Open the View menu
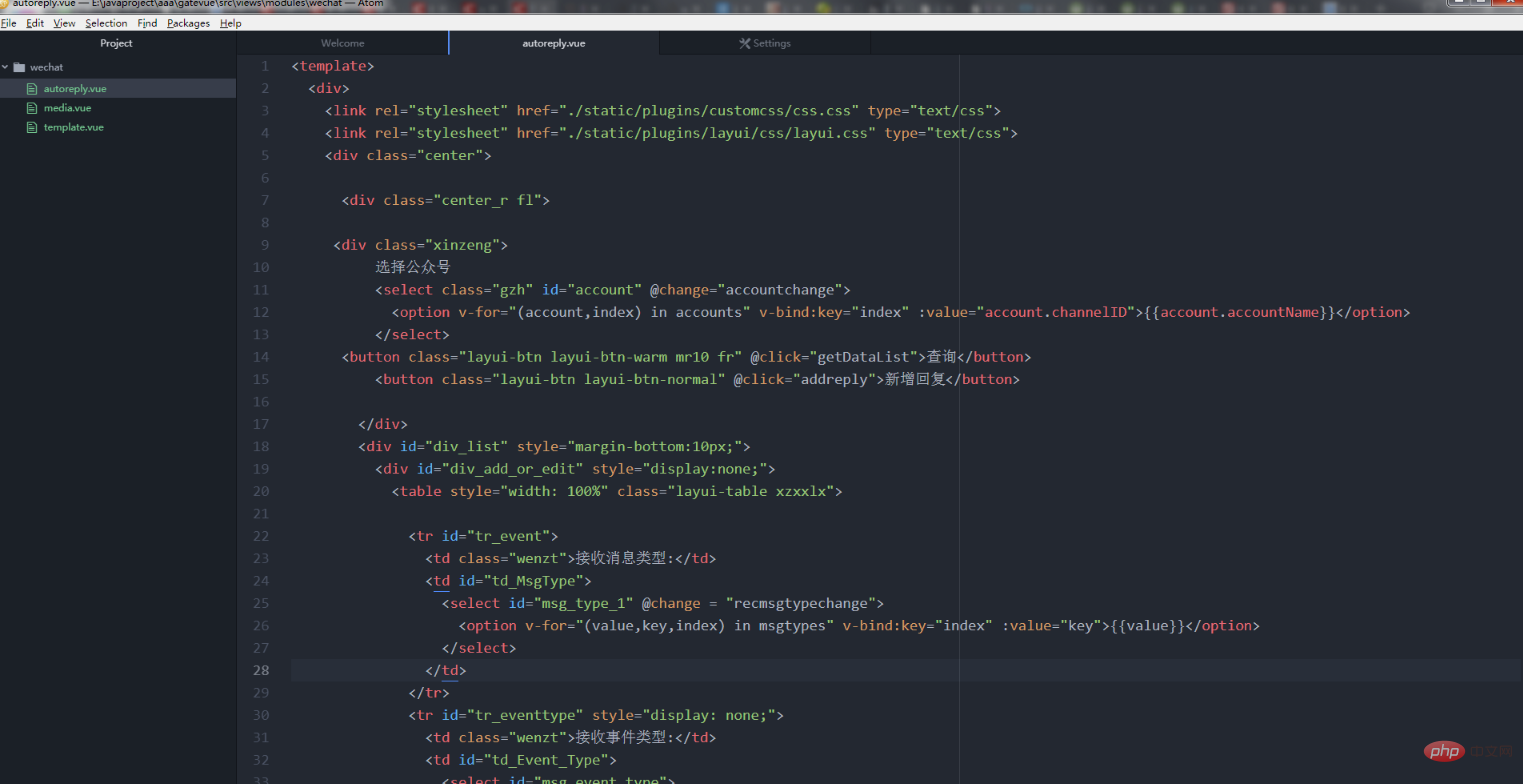 [64, 23]
